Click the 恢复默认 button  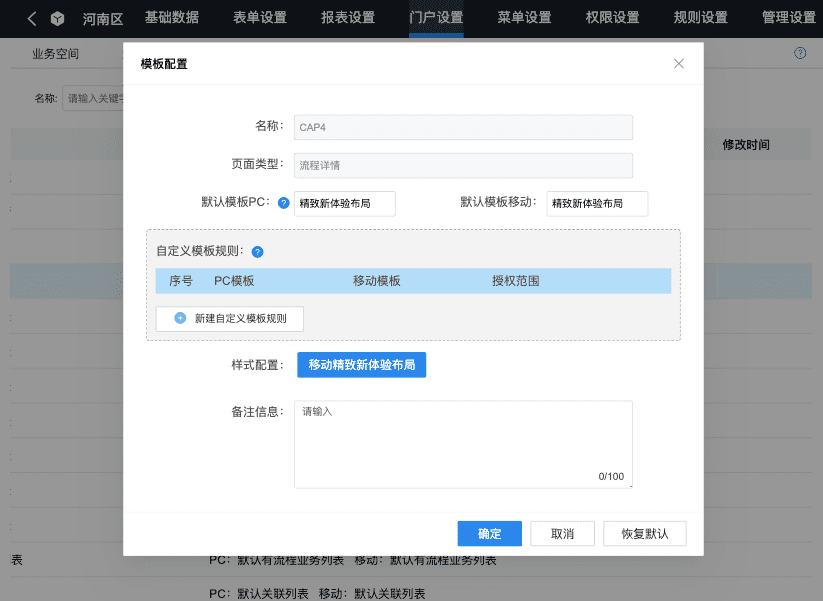[x=645, y=533]
